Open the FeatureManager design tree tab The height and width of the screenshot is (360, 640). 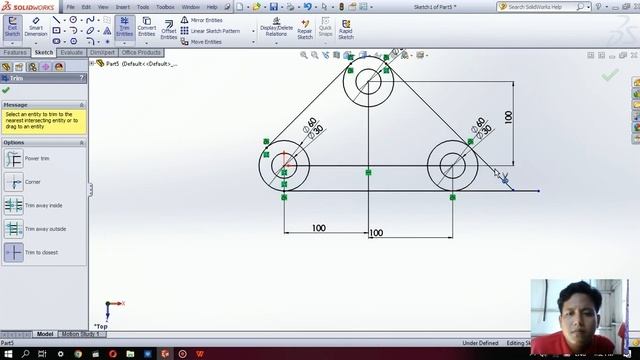6,67
